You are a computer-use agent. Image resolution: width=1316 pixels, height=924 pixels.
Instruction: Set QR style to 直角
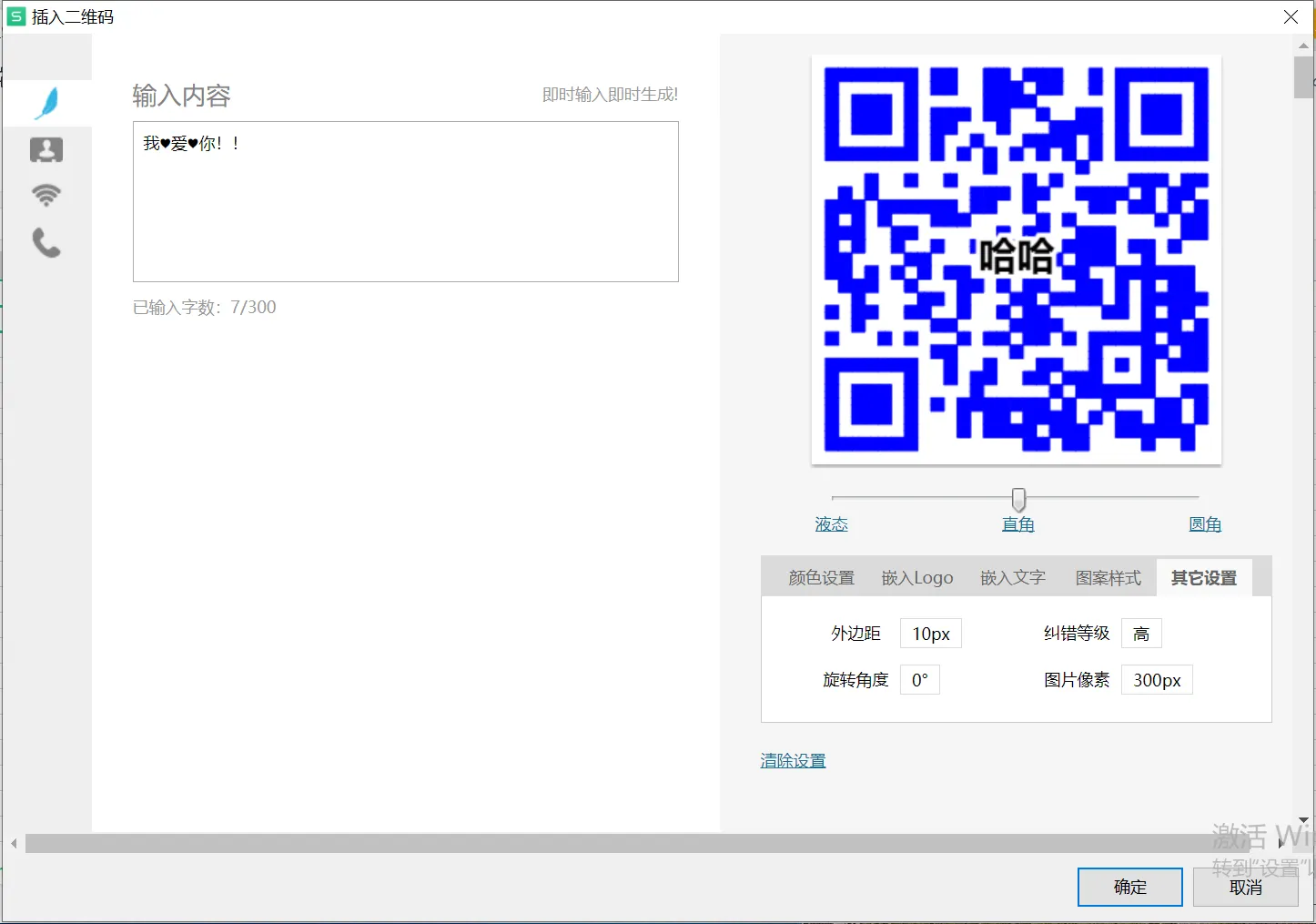pos(1017,524)
